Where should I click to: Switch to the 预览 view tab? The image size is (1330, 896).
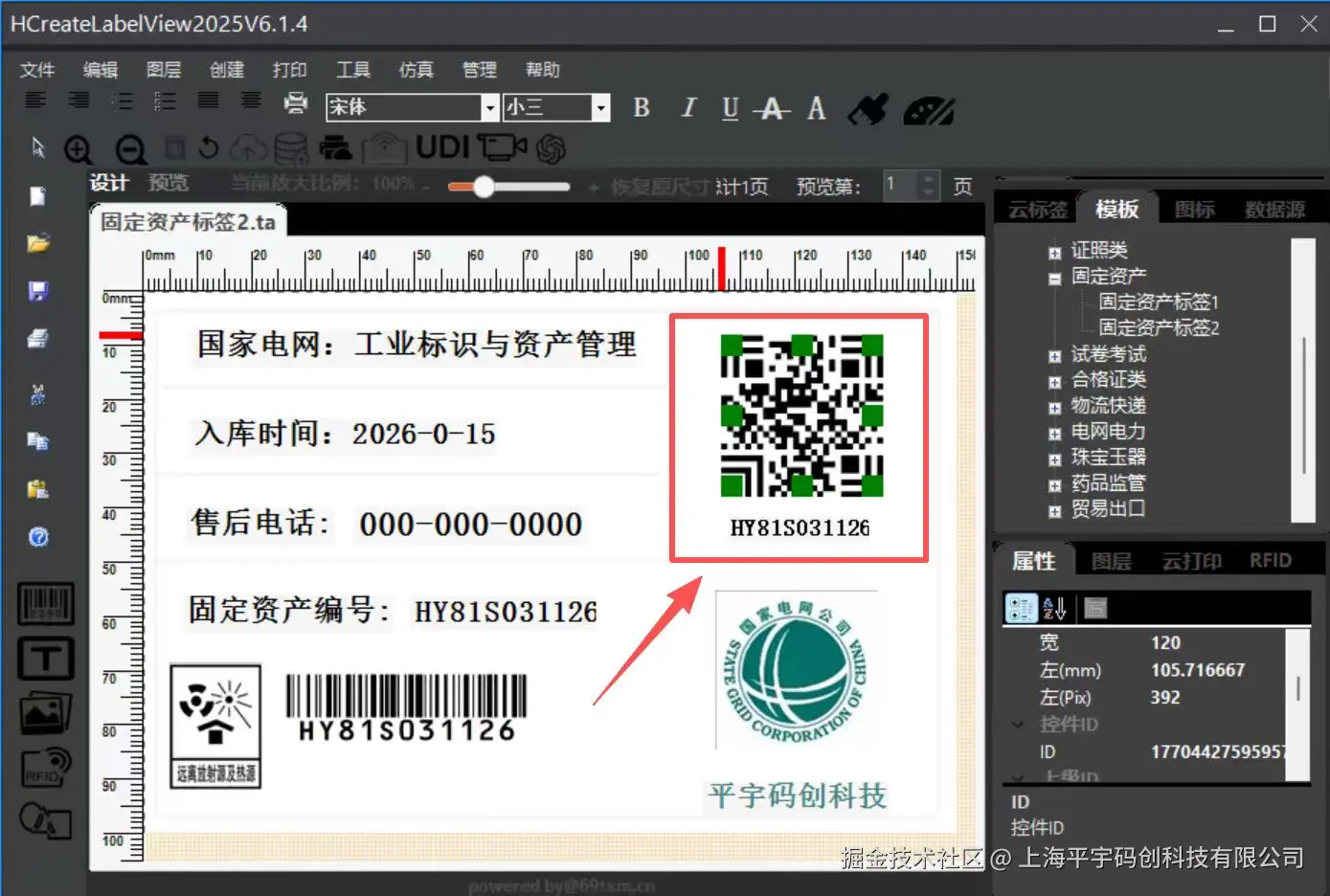point(169,183)
